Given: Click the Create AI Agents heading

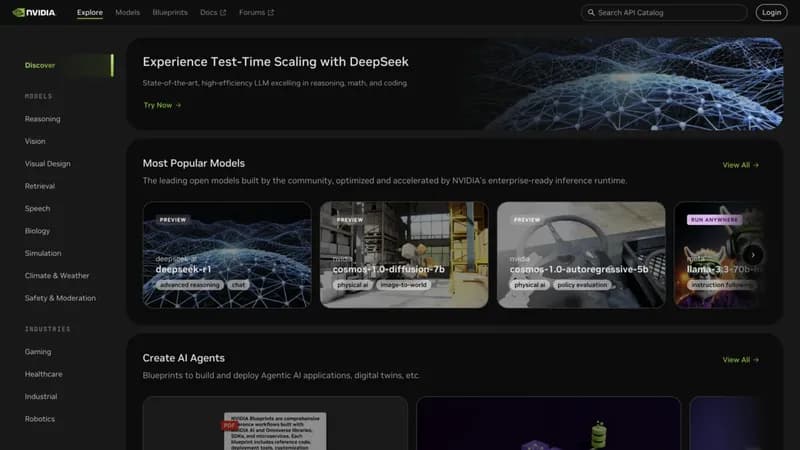Looking at the screenshot, I should coord(184,358).
